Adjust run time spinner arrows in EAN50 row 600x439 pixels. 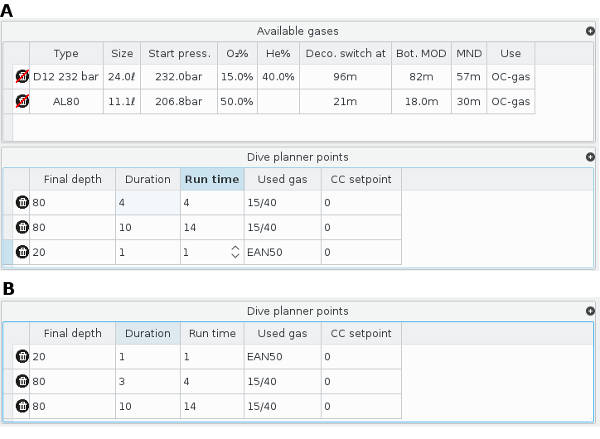(235, 253)
